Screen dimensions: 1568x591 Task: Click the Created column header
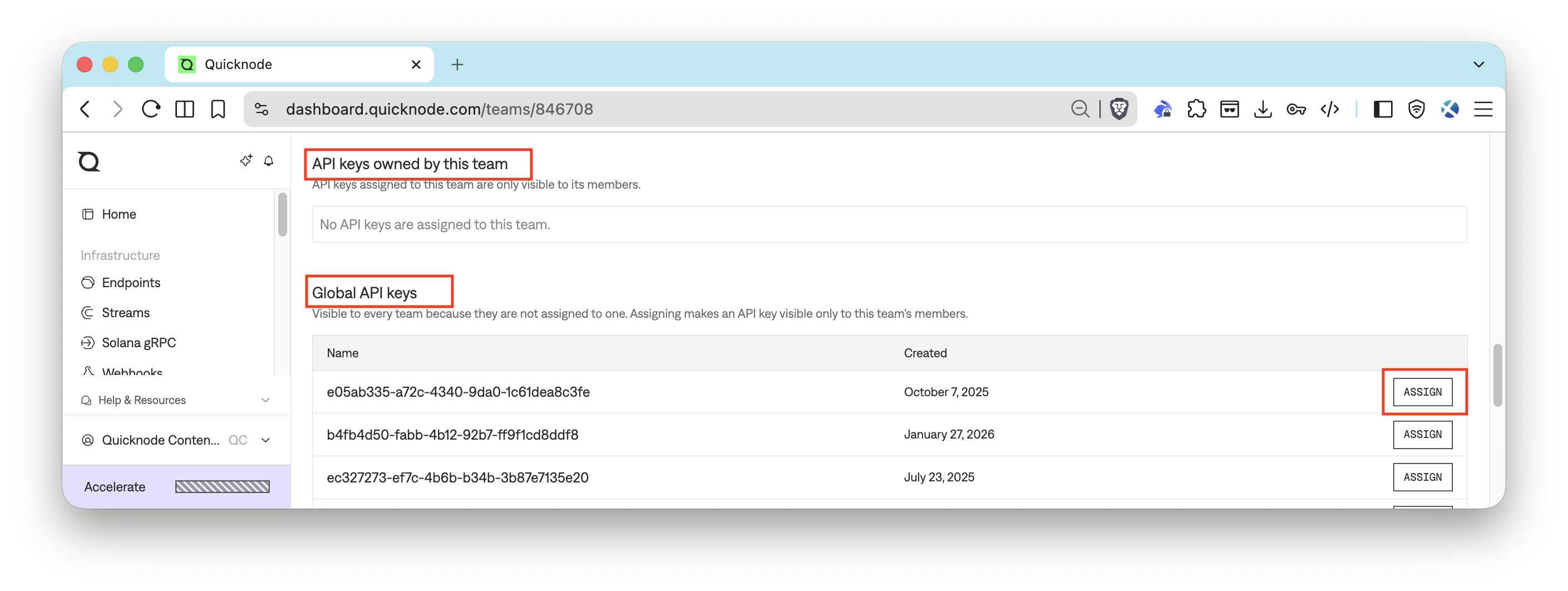[925, 353]
